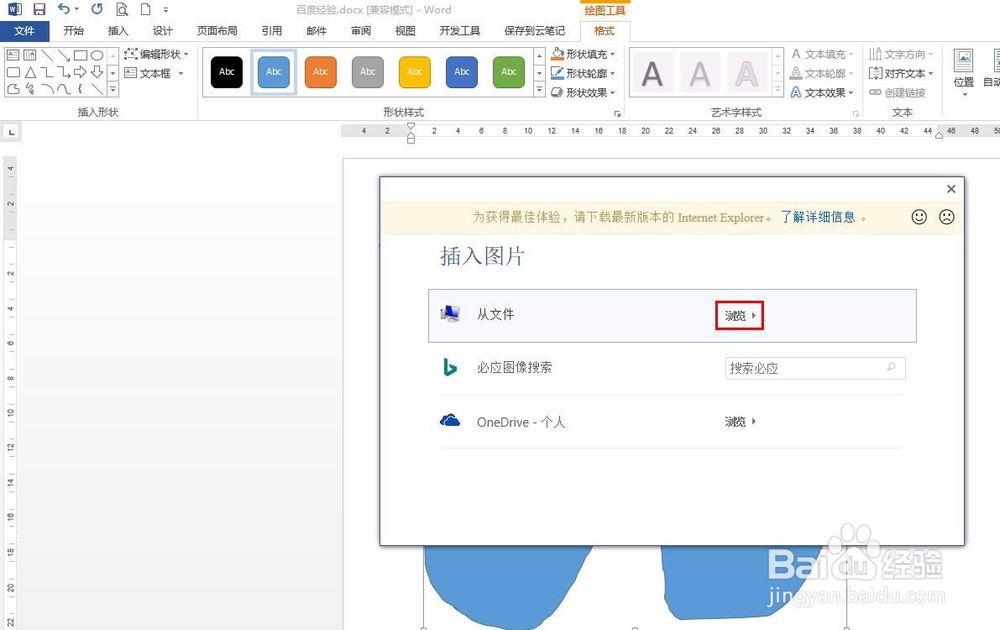
Task: Click the search magnifier in Bing field
Action: coord(892,367)
